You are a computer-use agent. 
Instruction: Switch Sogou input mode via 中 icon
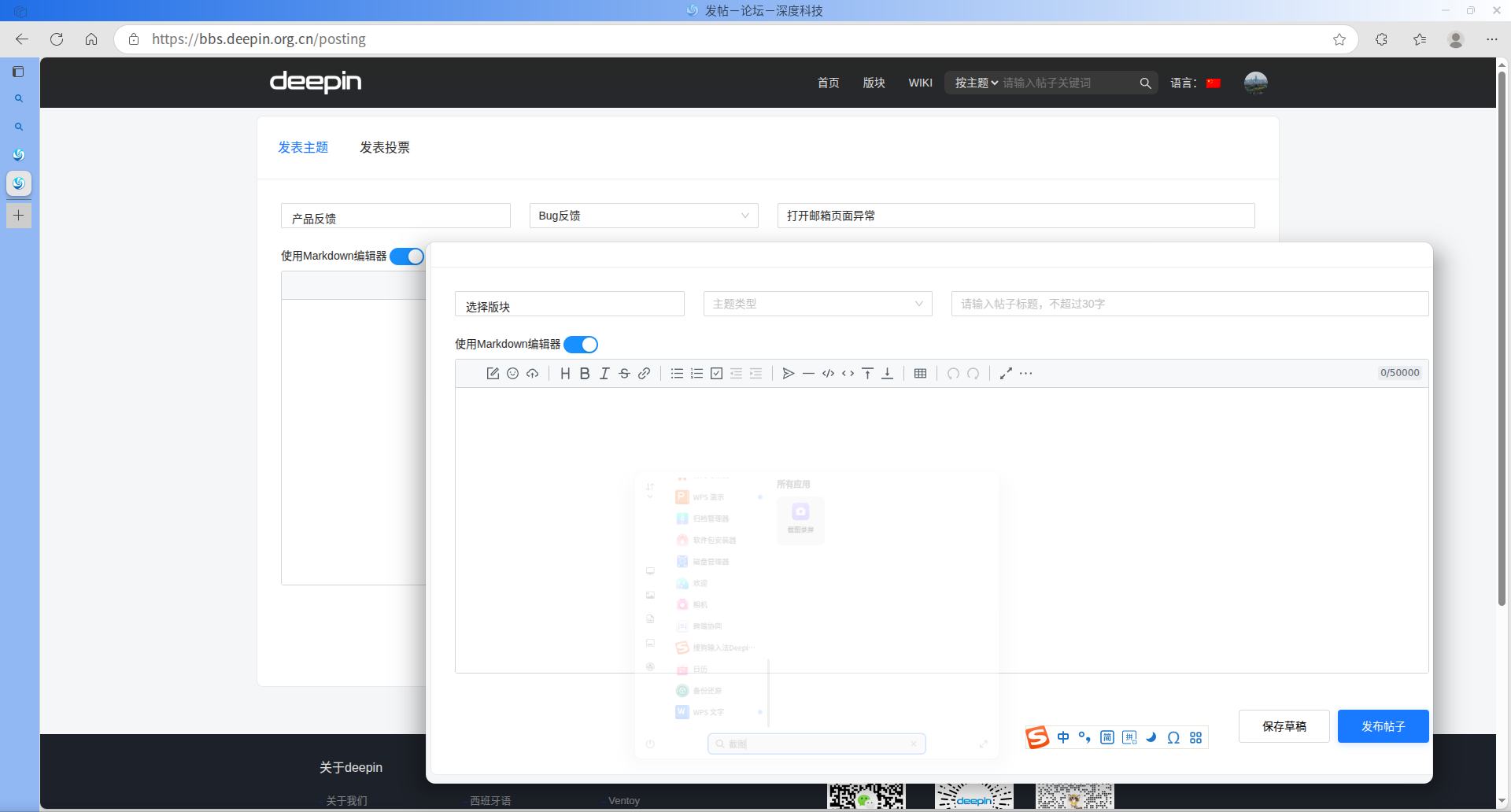(x=1063, y=737)
